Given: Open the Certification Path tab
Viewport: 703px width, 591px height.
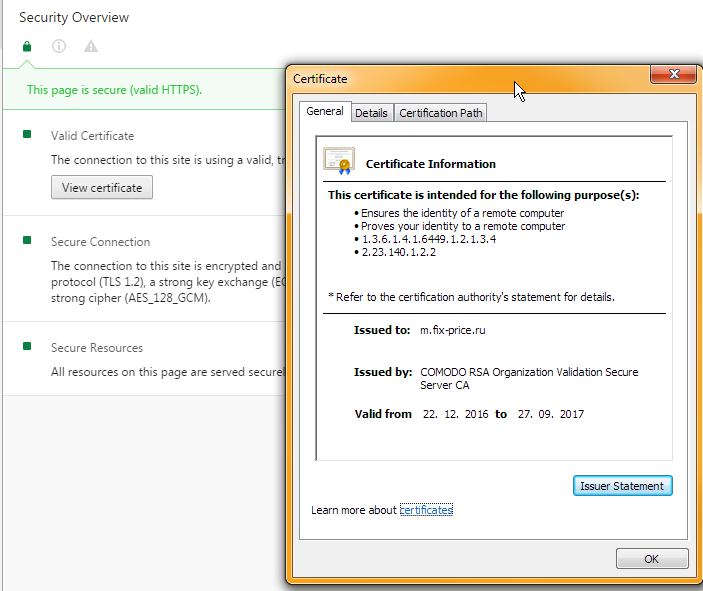Looking at the screenshot, I should click(441, 113).
